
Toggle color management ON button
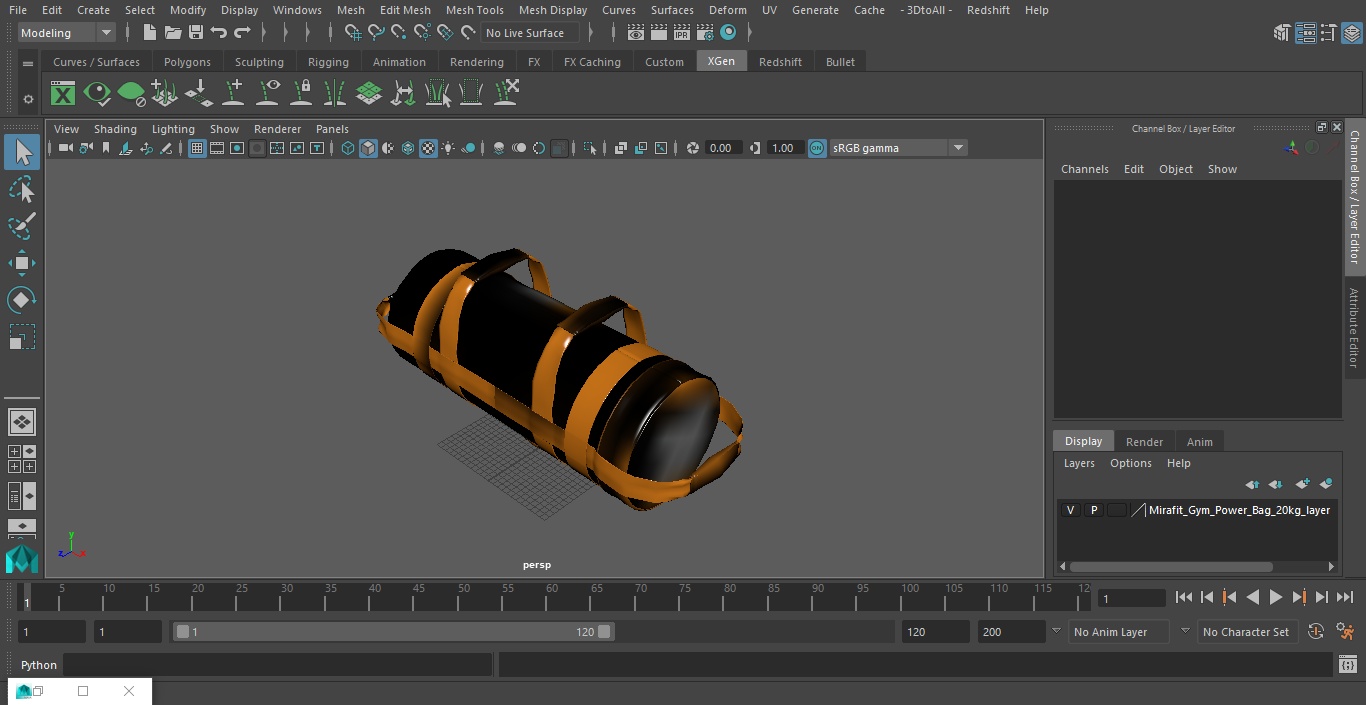click(817, 148)
